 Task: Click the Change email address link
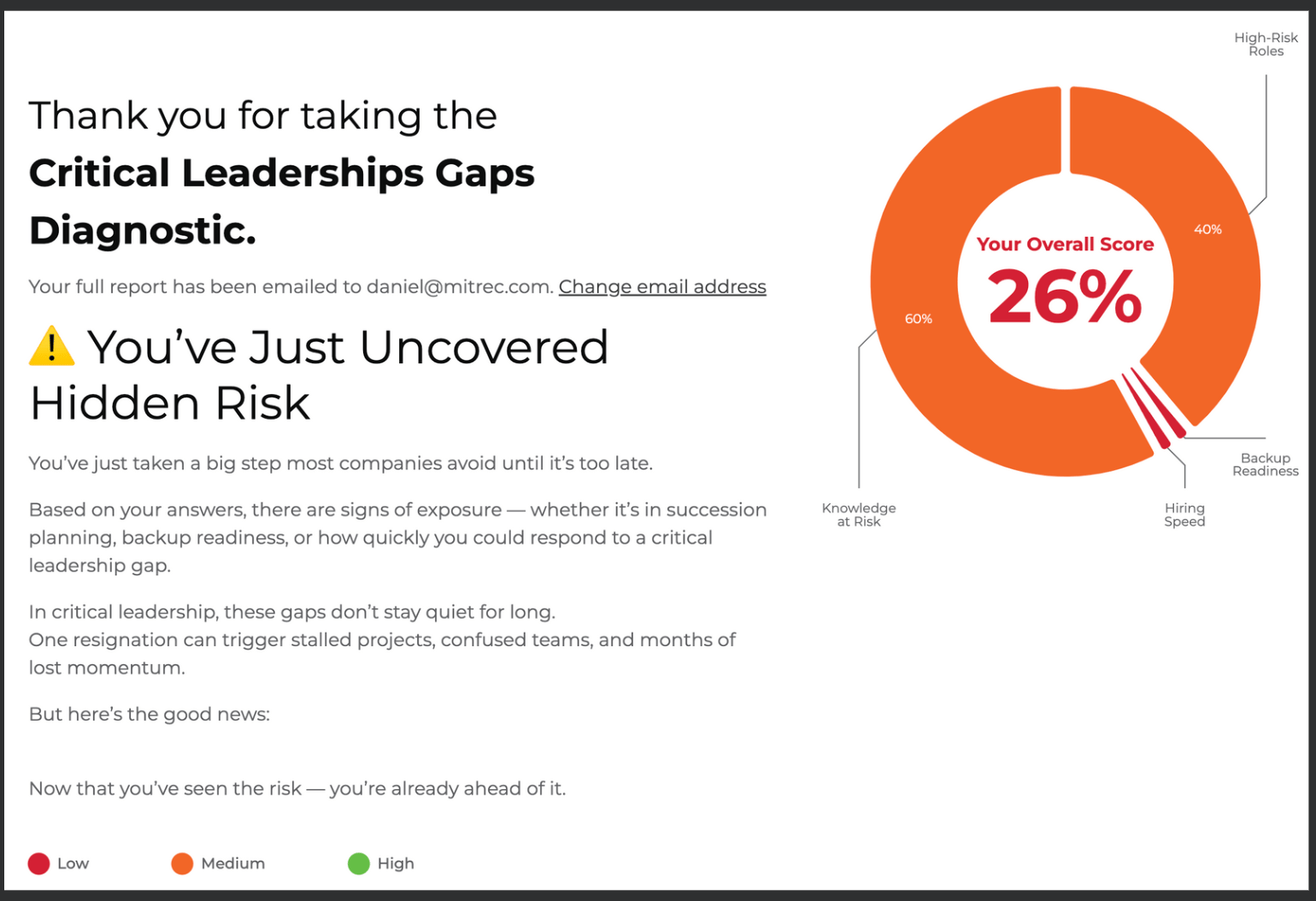pyautogui.click(x=662, y=287)
